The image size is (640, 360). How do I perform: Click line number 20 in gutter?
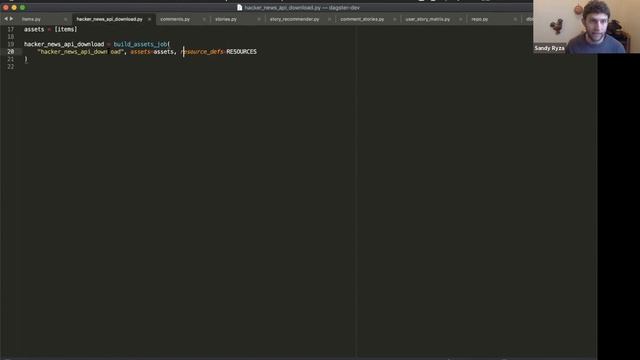11,52
